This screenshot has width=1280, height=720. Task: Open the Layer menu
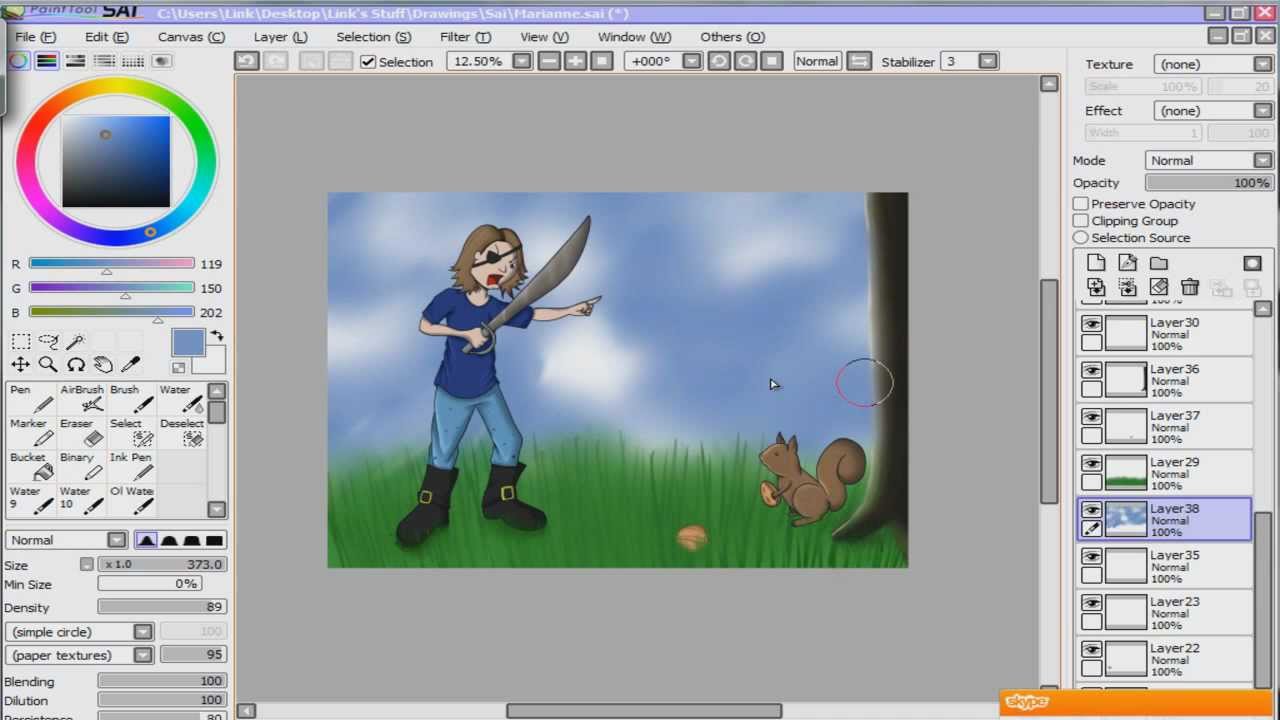pos(280,37)
